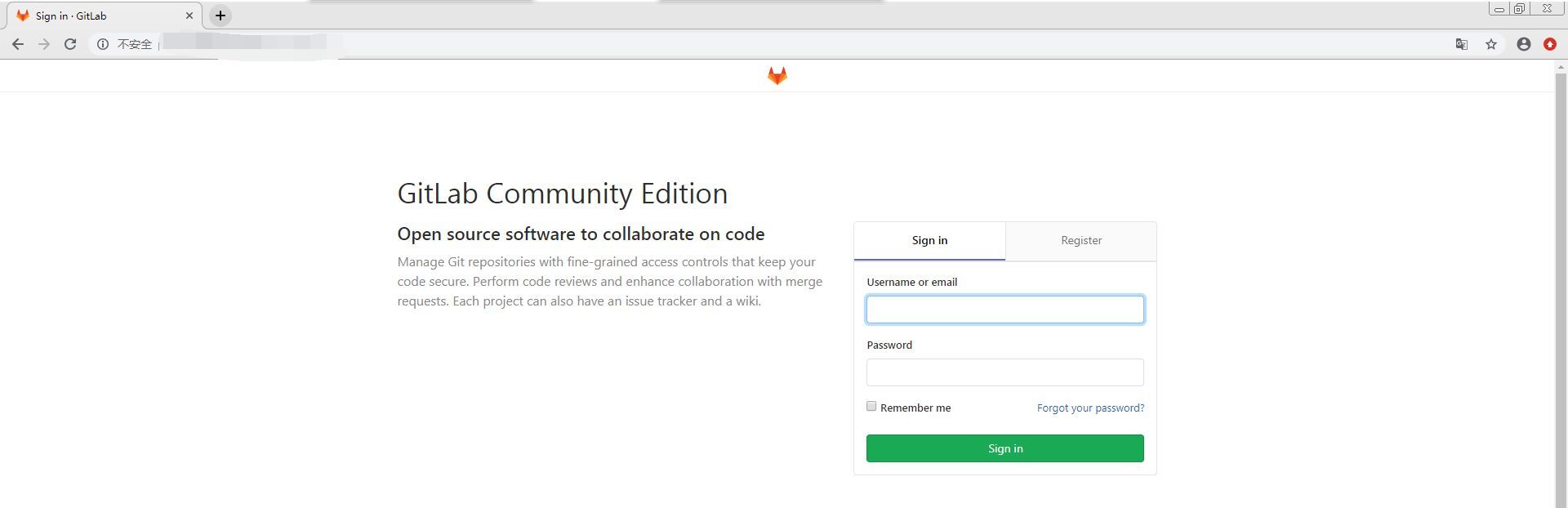Viewport: 1568px width, 508px height.
Task: Close the Sign in · GitLab tab
Action: click(189, 16)
